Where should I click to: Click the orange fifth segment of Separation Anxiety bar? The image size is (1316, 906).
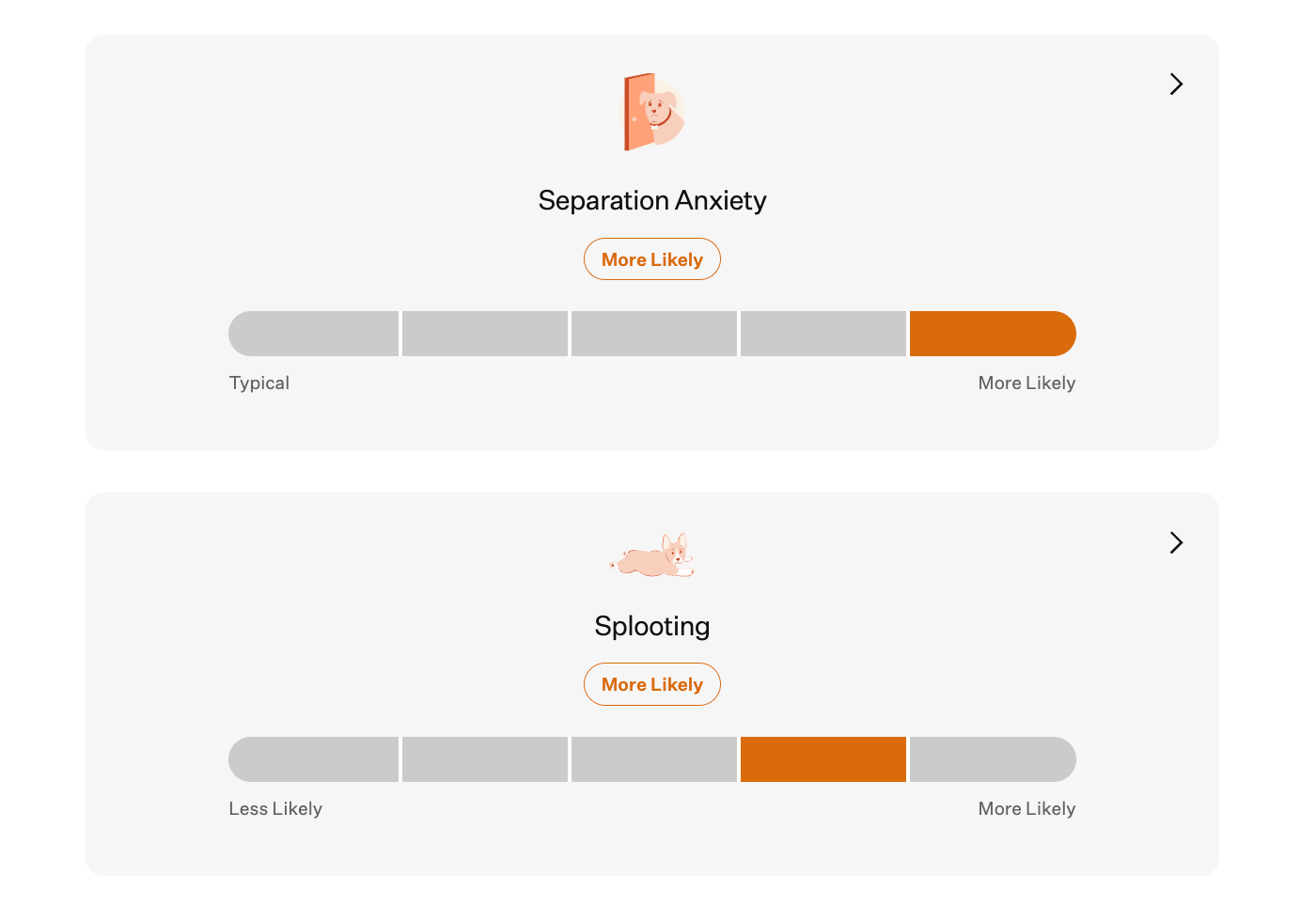tap(992, 334)
